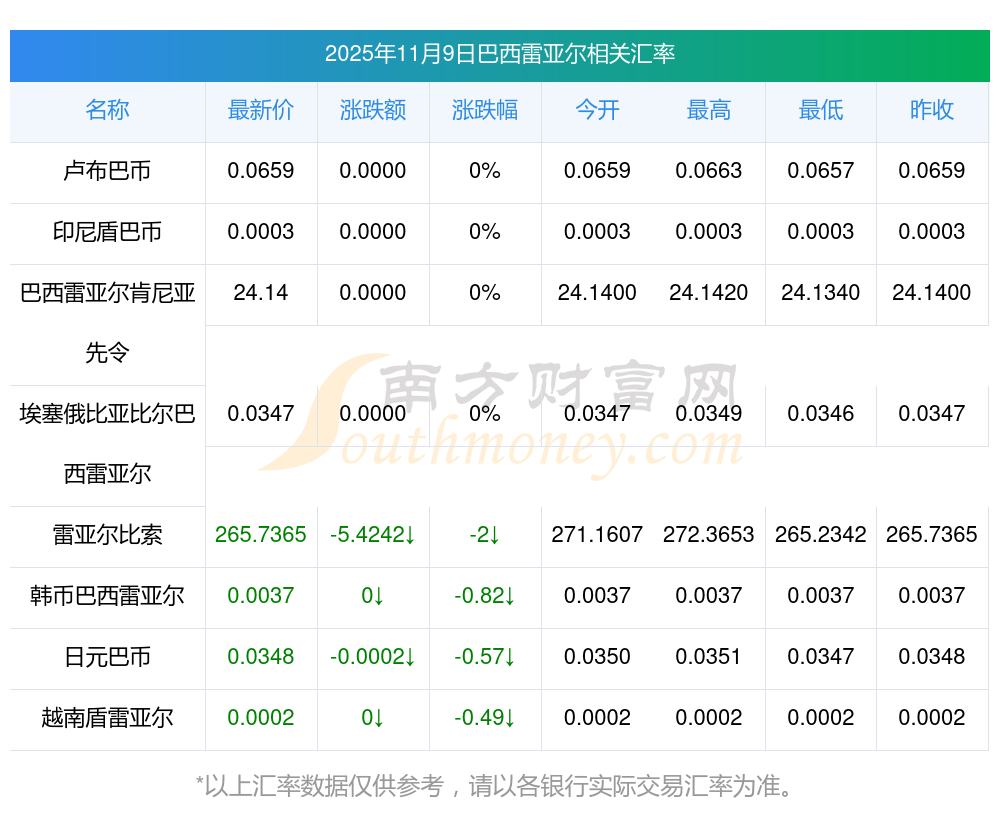The image size is (1000, 817).
Task: Select the 最新价 column header
Action: point(261,110)
